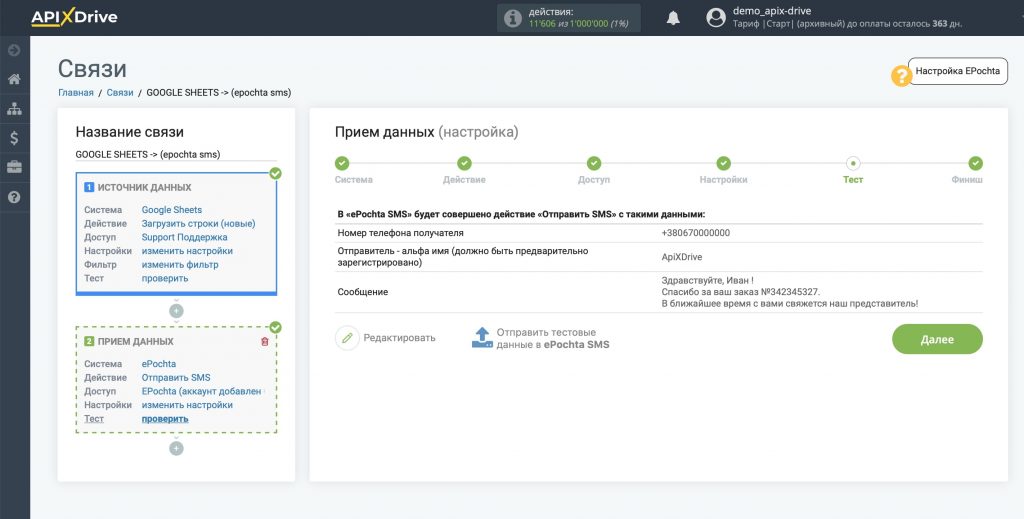Screen dimensions: 1024x519
Task: Click проверить in the ИСТОЧНИК ДАННЫХ block
Action: [165, 278]
